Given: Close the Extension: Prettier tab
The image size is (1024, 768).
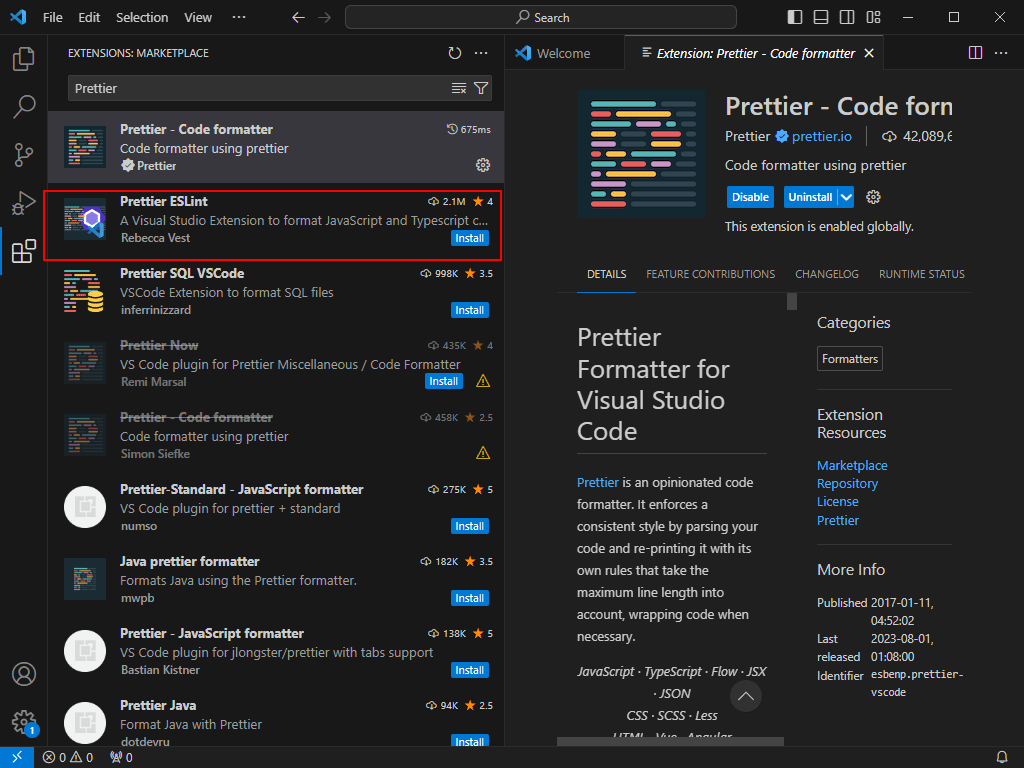Looking at the screenshot, I should 869,54.
